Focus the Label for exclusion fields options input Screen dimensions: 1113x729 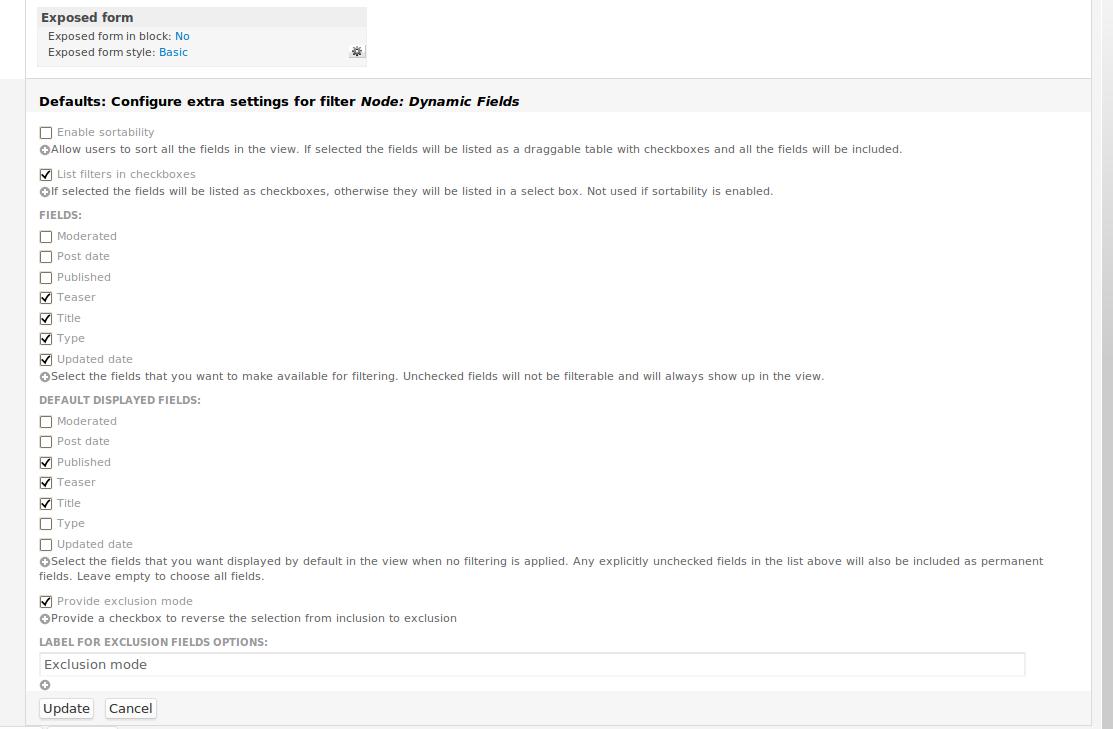532,664
